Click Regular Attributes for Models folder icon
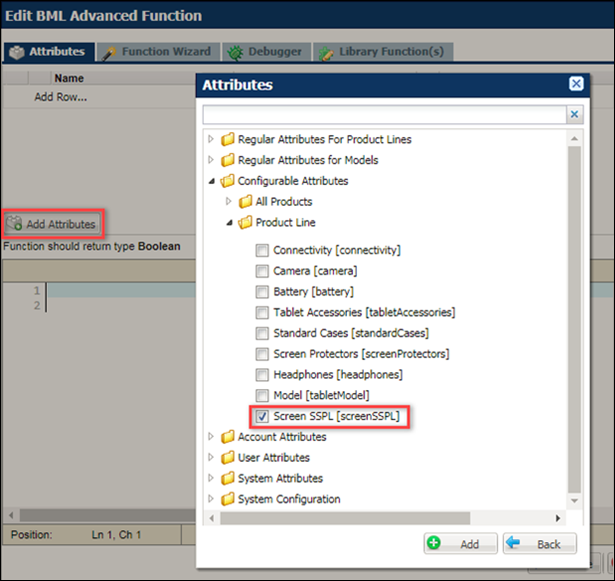This screenshot has height=581, width=615. tap(227, 160)
